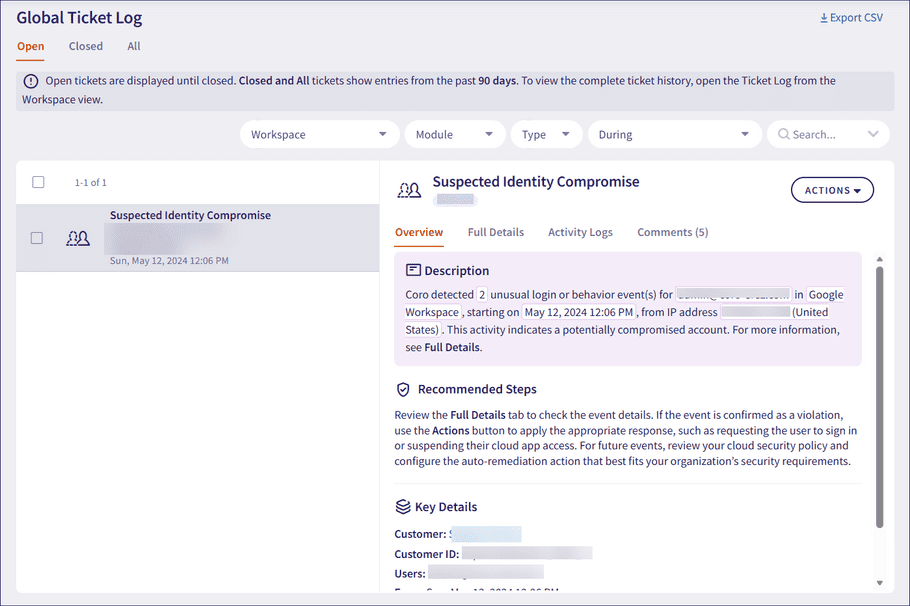Screen dimensions: 910x606
Task: Click the info icon in the notice banner
Action: tap(31, 81)
